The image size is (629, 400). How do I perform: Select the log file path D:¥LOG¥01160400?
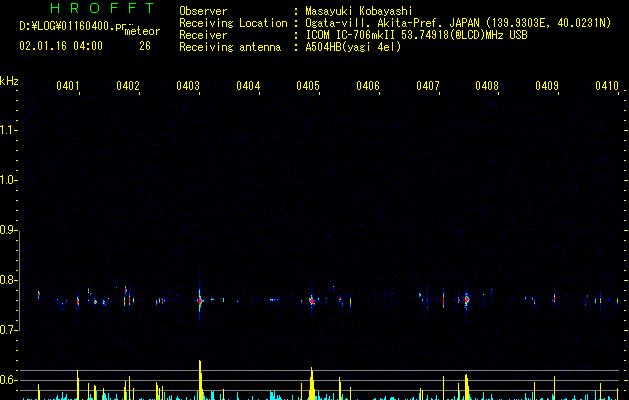click(x=67, y=26)
